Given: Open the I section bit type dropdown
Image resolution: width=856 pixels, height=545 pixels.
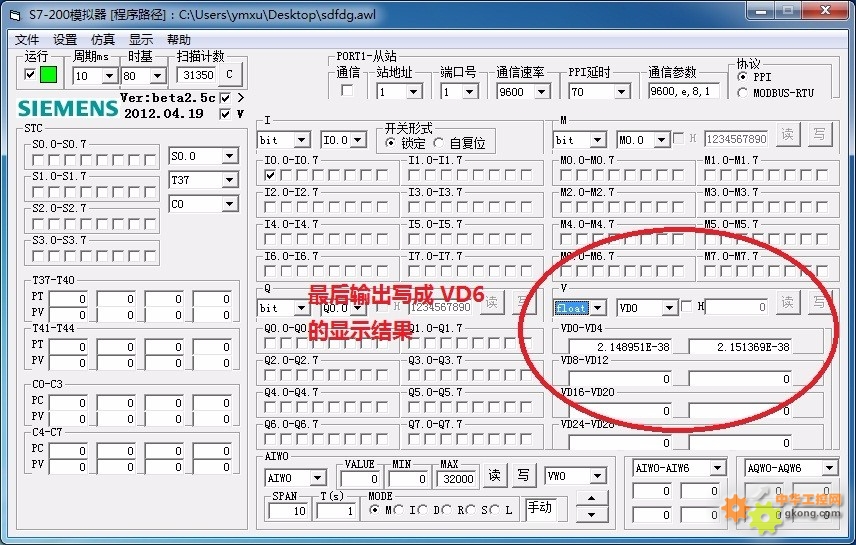Looking at the screenshot, I should pyautogui.click(x=302, y=140).
